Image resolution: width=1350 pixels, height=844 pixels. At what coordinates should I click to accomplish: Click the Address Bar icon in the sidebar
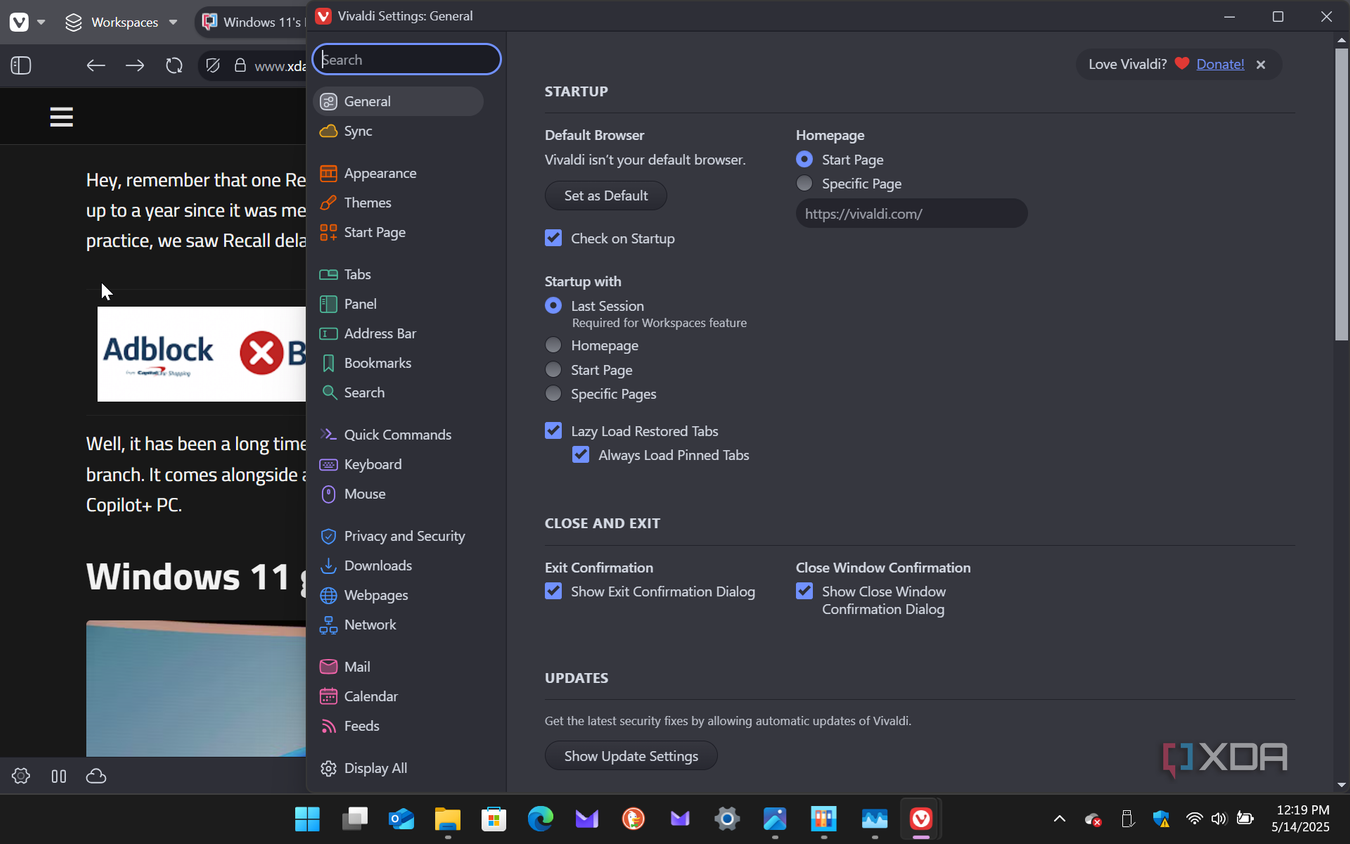[328, 333]
